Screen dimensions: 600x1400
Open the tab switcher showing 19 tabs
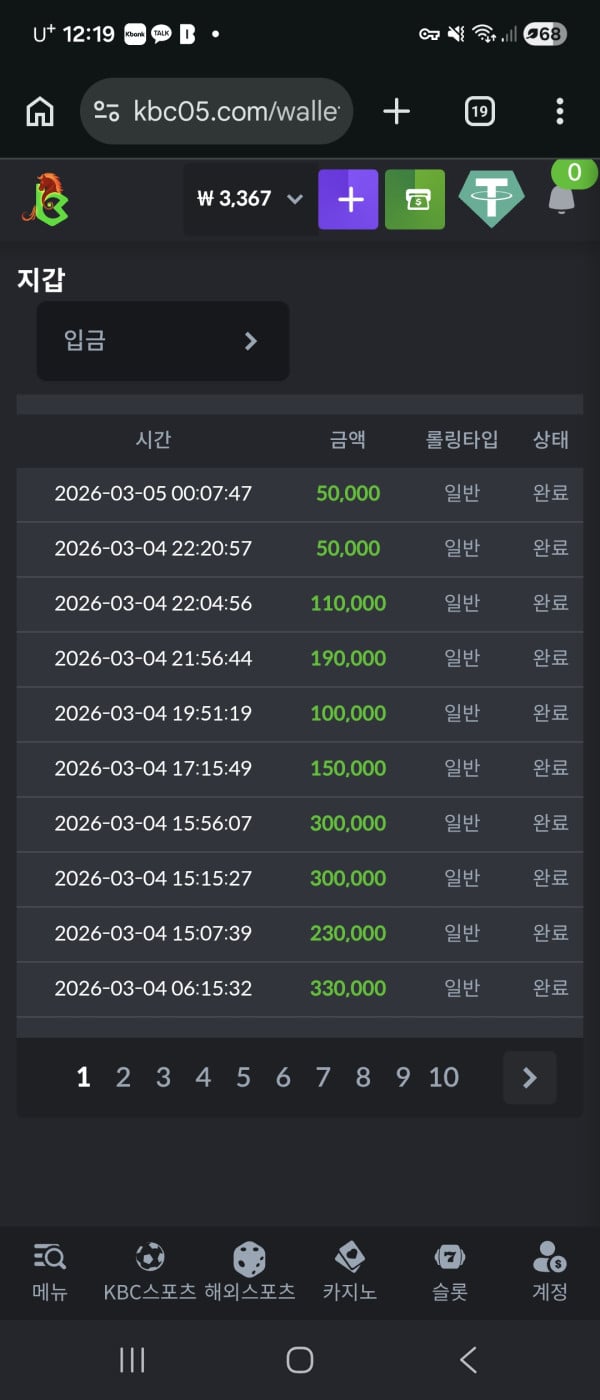click(x=480, y=112)
